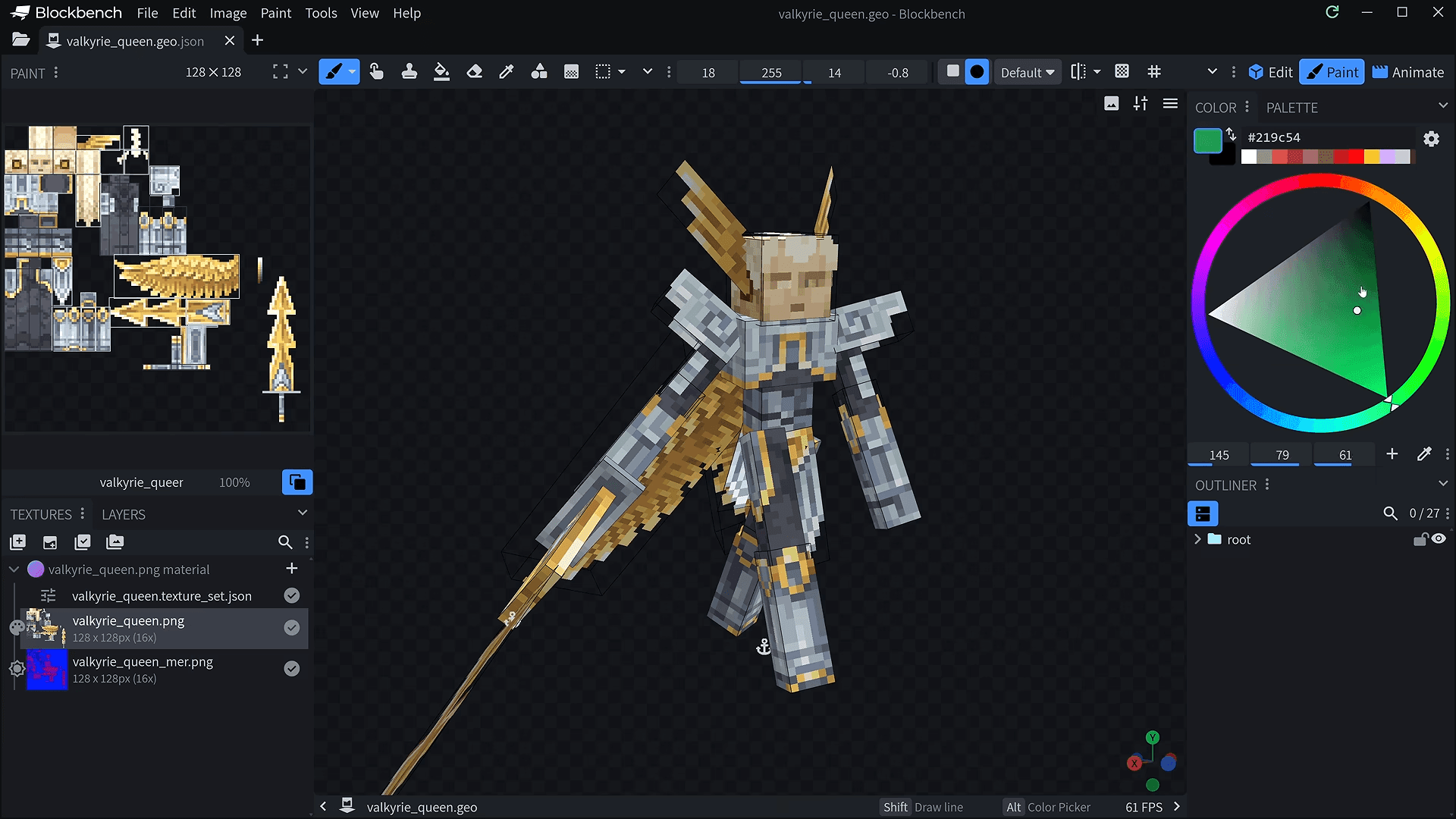The width and height of the screenshot is (1456, 819).
Task: Open the File menu
Action: (x=147, y=13)
